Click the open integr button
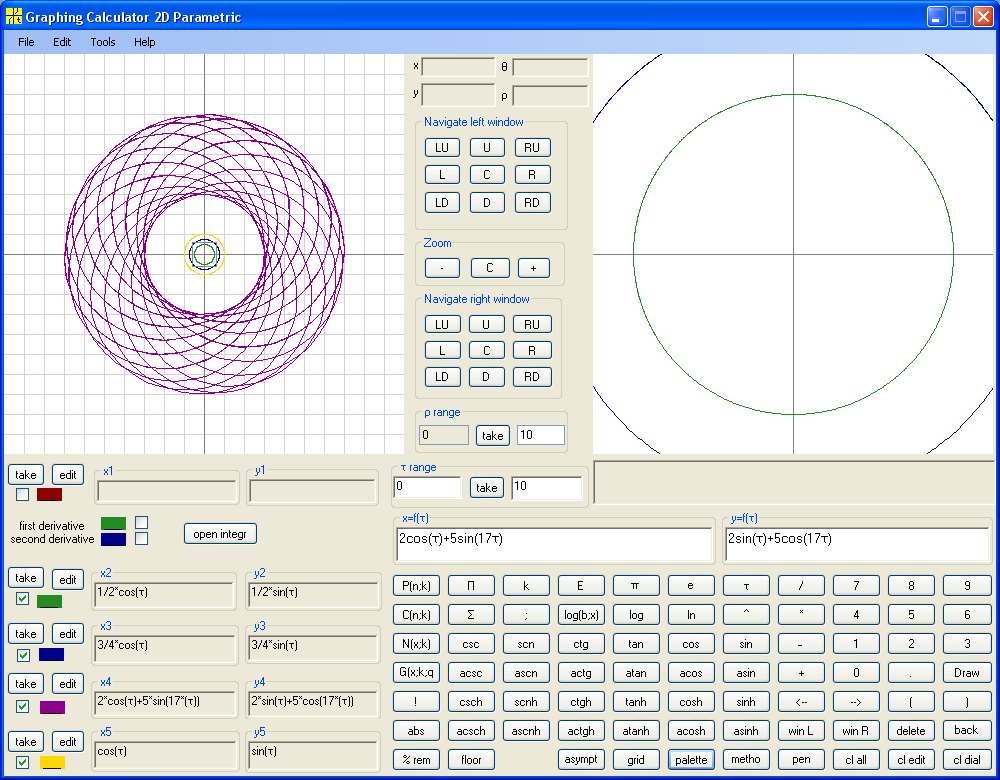 pyautogui.click(x=220, y=534)
